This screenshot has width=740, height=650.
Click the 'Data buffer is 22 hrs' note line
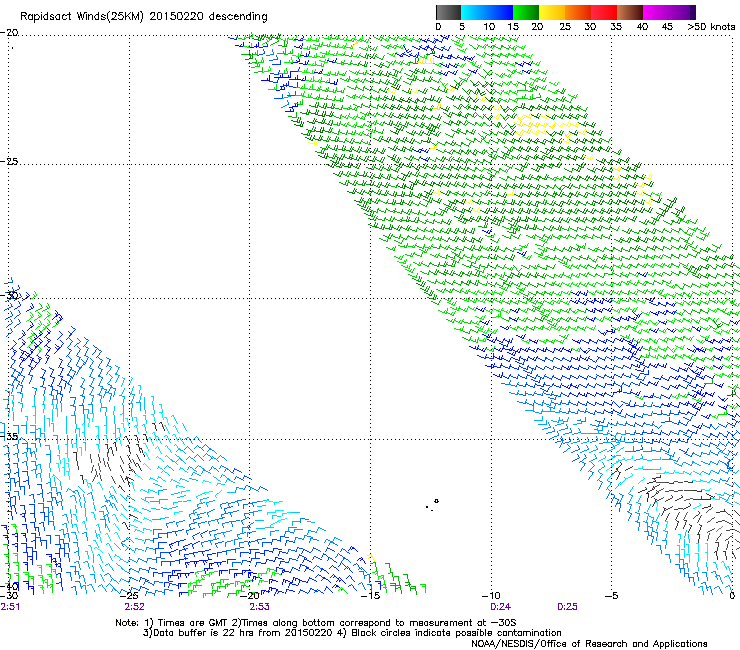[352, 633]
